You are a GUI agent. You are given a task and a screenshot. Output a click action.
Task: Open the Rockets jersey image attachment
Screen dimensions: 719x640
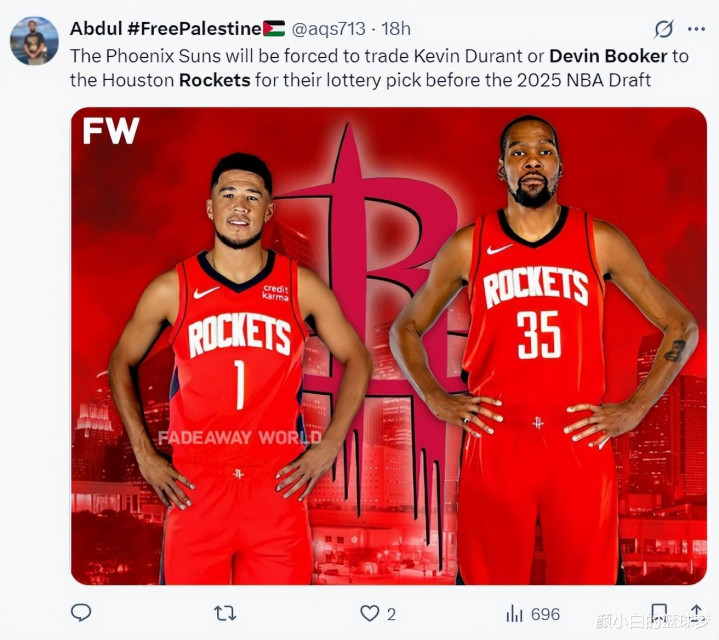[x=389, y=346]
